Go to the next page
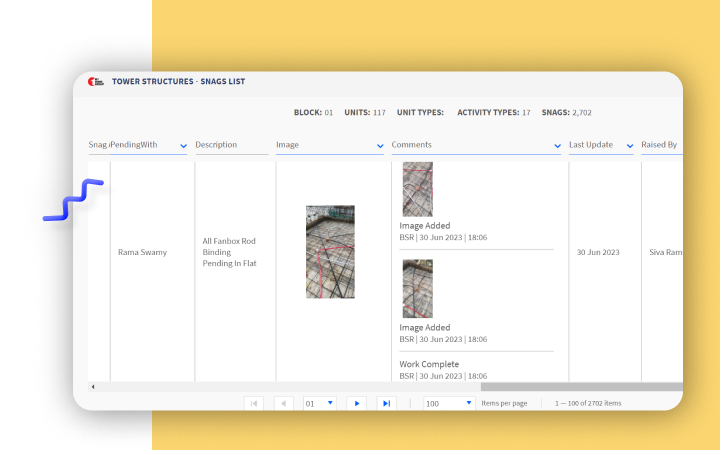 pyautogui.click(x=356, y=403)
